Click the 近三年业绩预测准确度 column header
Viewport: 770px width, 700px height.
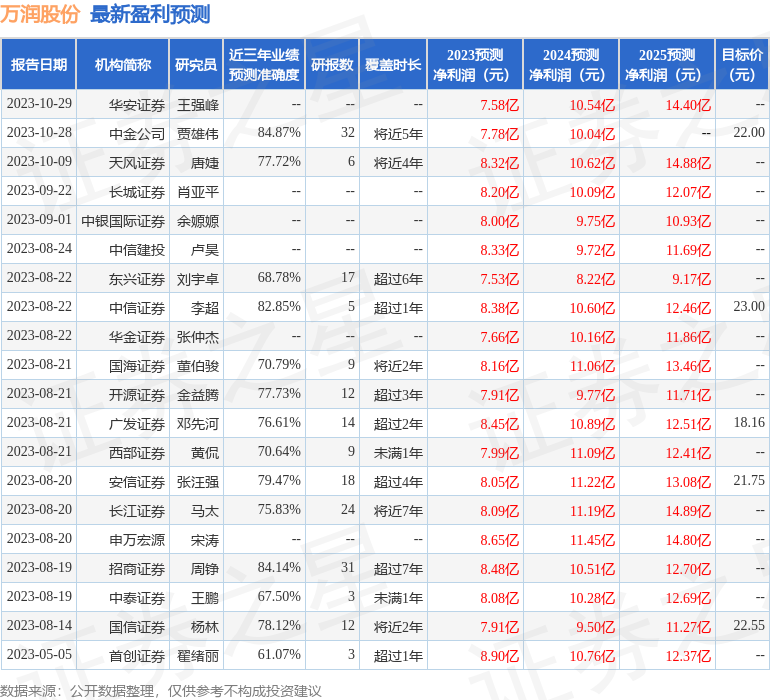(264, 64)
